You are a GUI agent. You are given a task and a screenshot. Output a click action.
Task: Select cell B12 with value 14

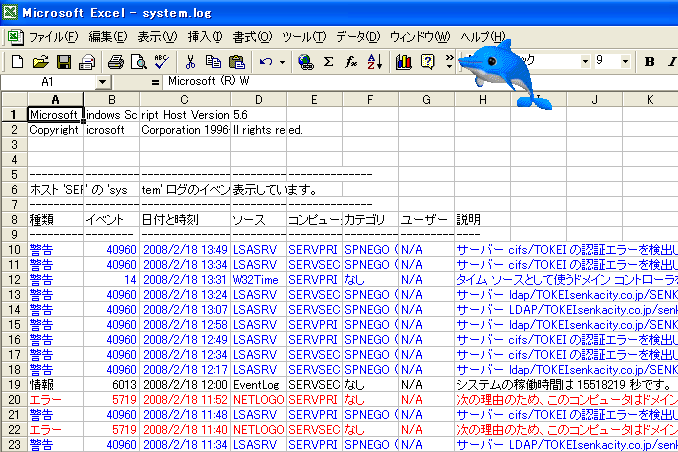tap(111, 280)
